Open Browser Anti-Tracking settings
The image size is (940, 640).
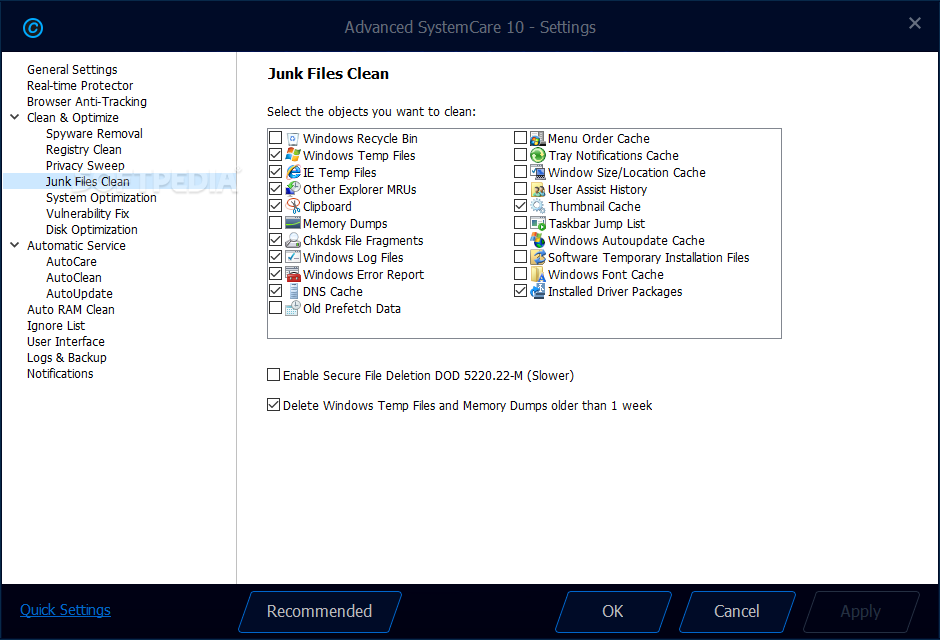(x=86, y=102)
